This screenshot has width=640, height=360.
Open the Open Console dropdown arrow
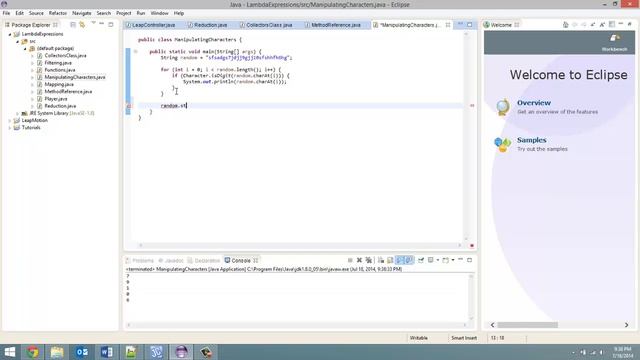coord(453,260)
